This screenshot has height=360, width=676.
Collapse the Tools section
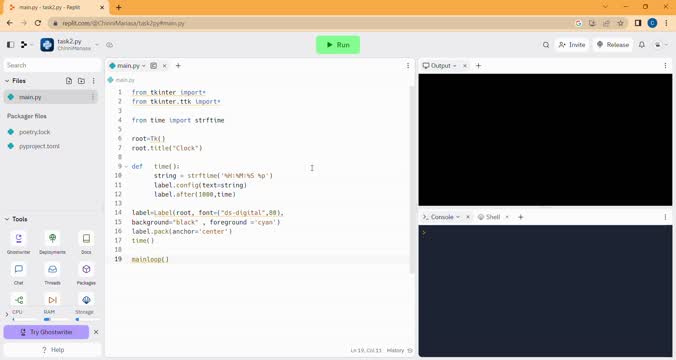tap(7, 219)
